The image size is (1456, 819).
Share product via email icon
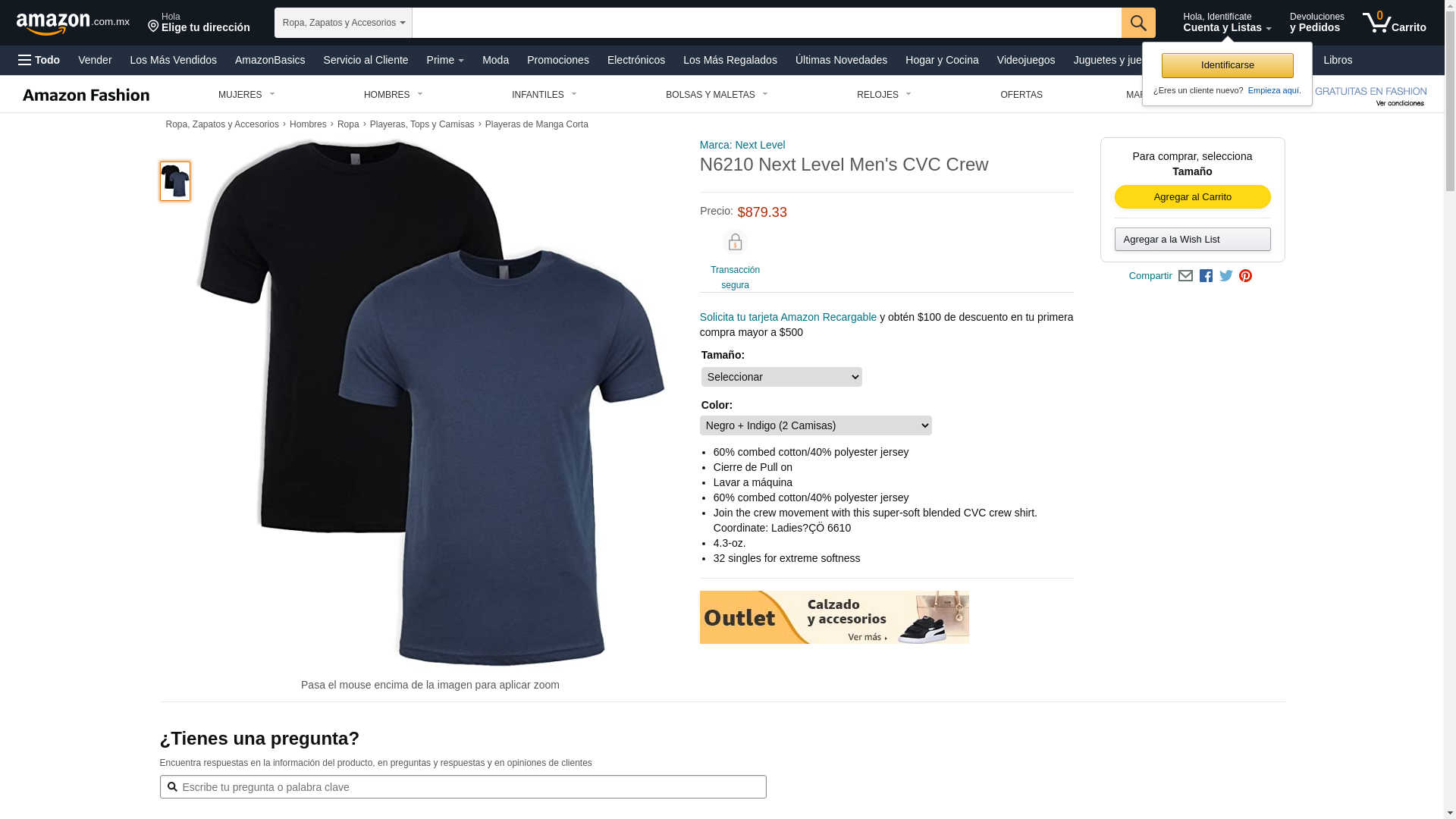point(1185,276)
